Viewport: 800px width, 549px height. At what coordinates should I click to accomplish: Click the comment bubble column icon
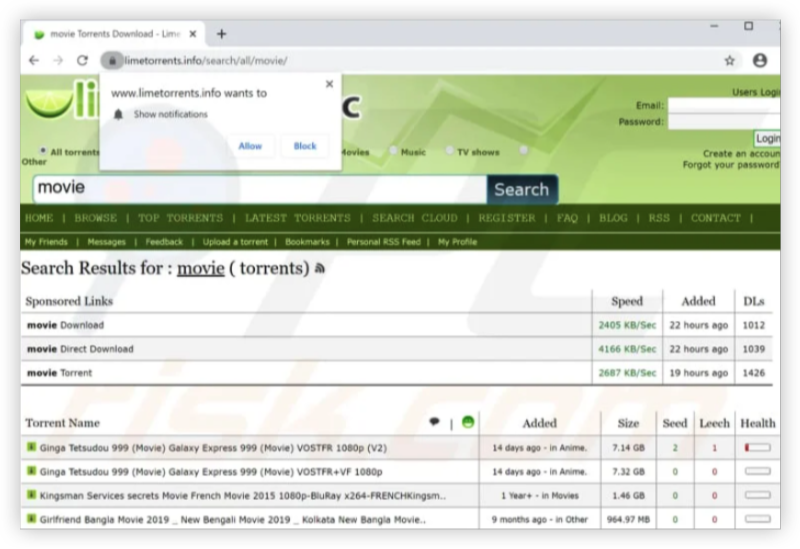point(434,422)
